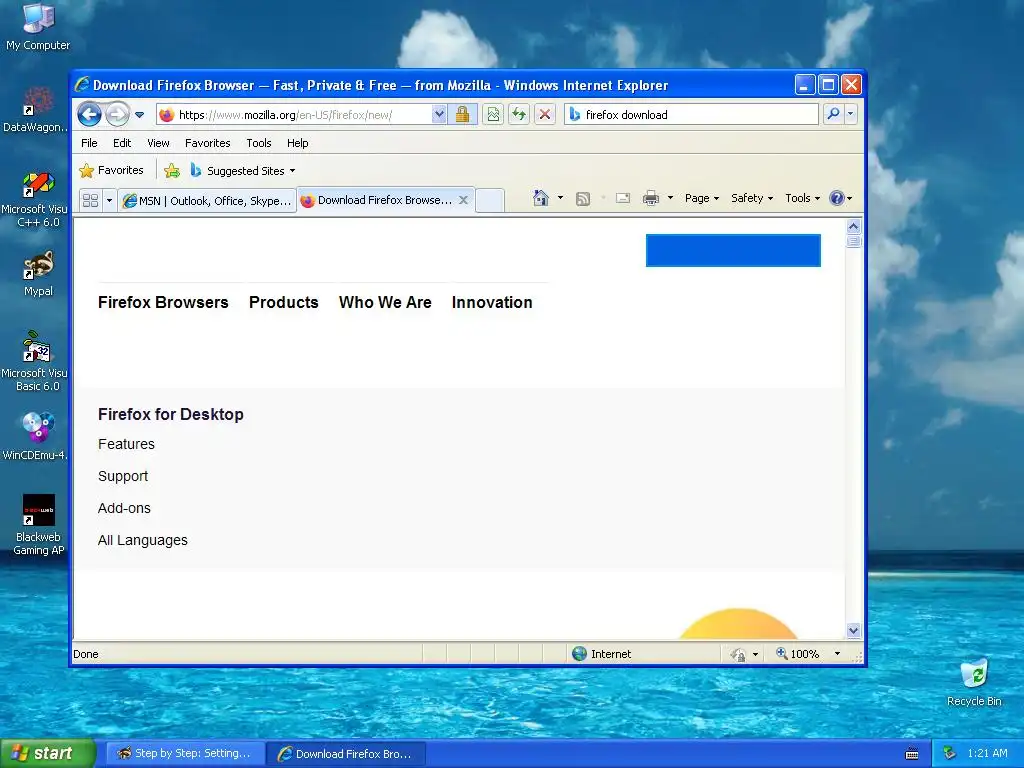Click the 100% zoom level button
1024x768 pixels.
(x=797, y=654)
